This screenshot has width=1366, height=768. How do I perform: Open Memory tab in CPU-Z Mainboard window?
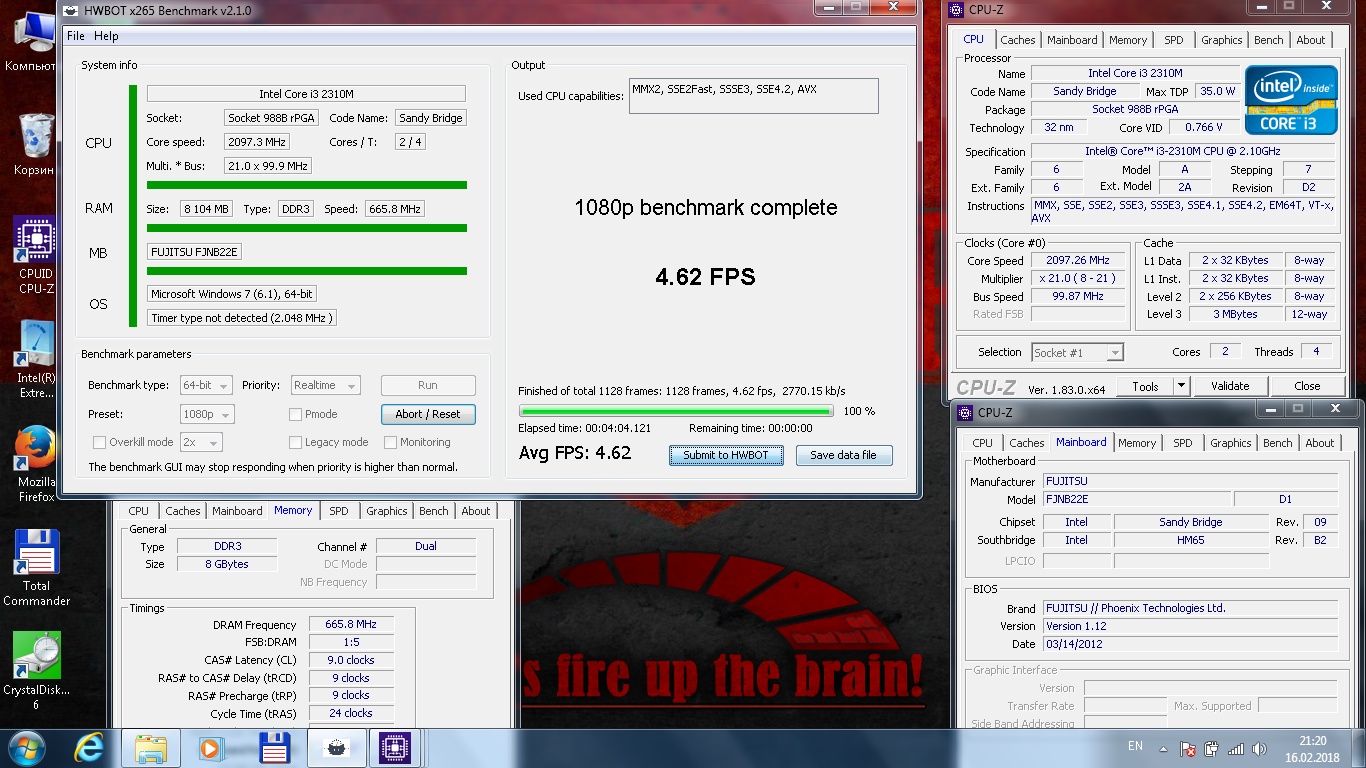pyautogui.click(x=1137, y=443)
